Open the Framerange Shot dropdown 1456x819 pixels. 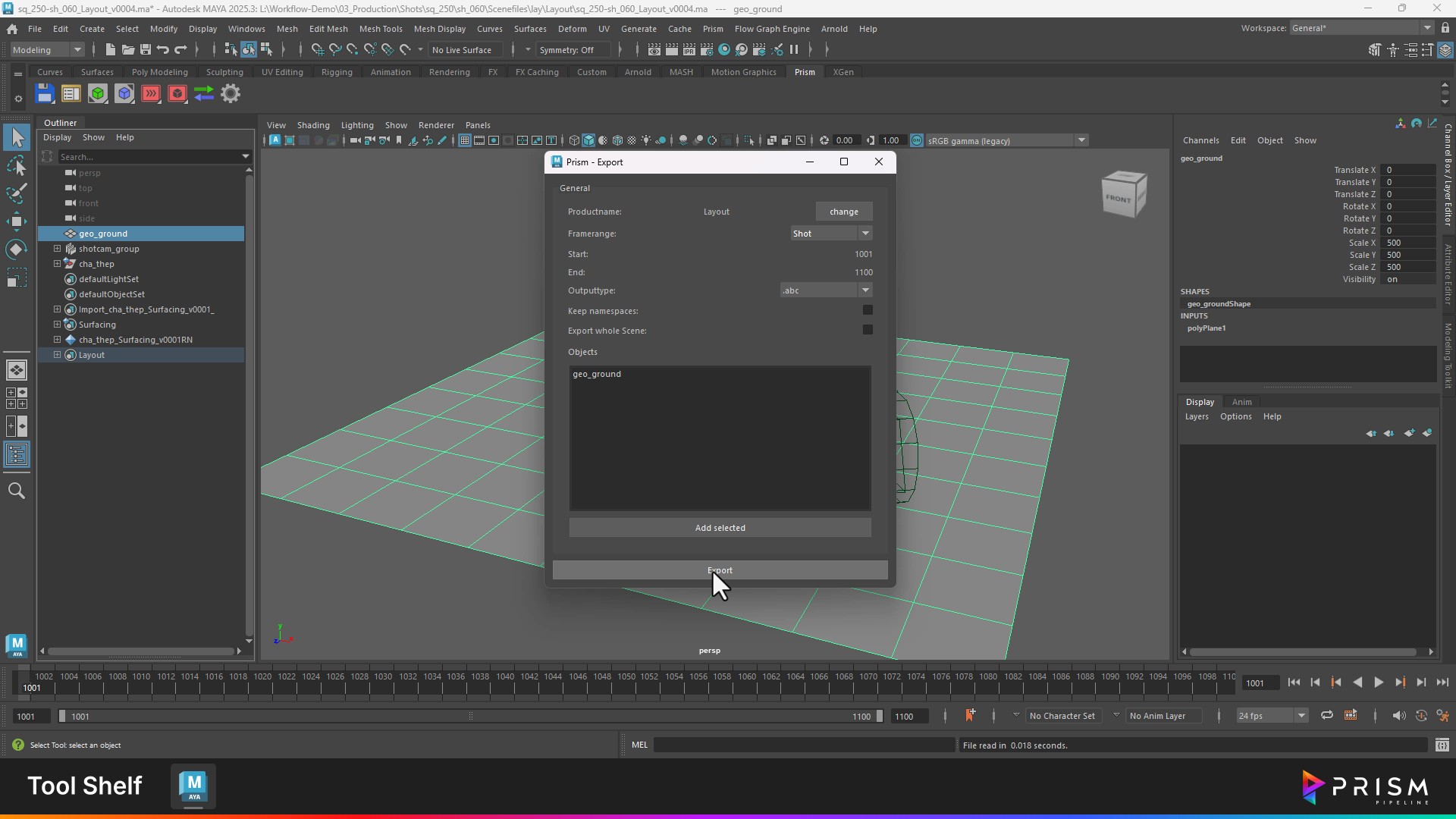click(x=831, y=234)
